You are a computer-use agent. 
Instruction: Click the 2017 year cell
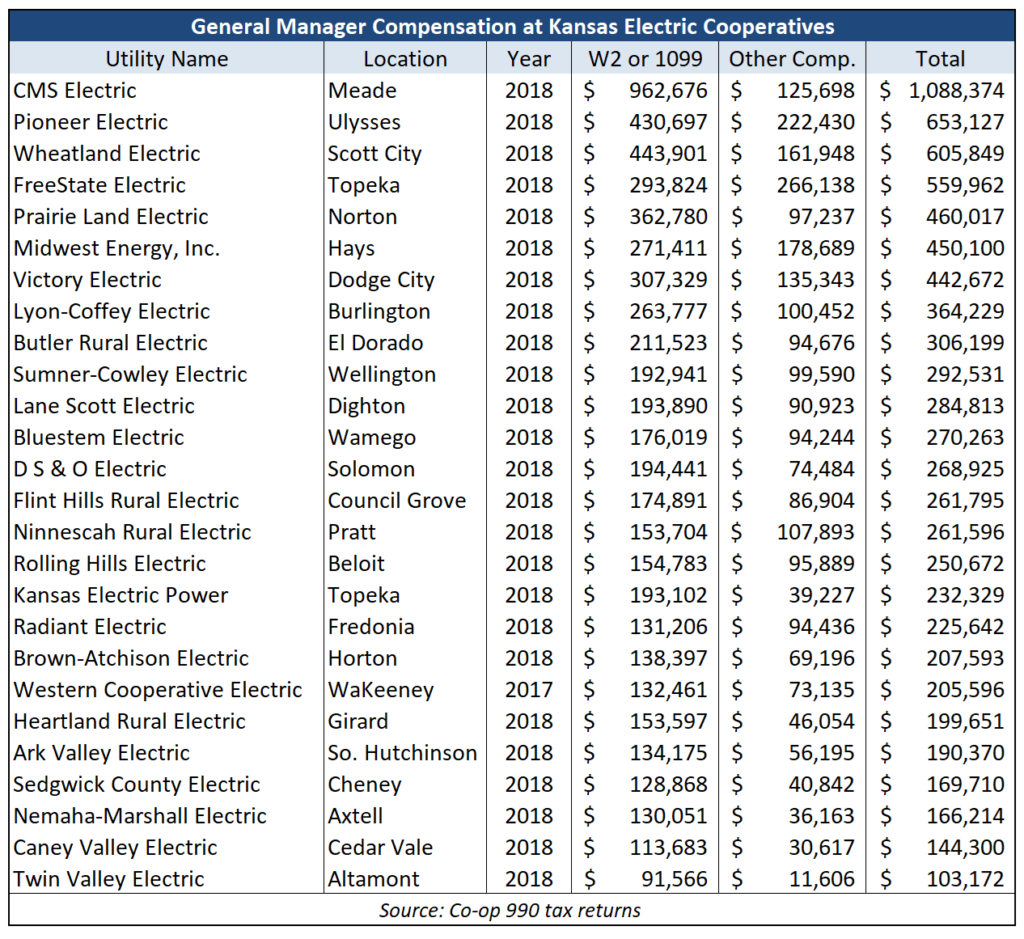point(528,690)
